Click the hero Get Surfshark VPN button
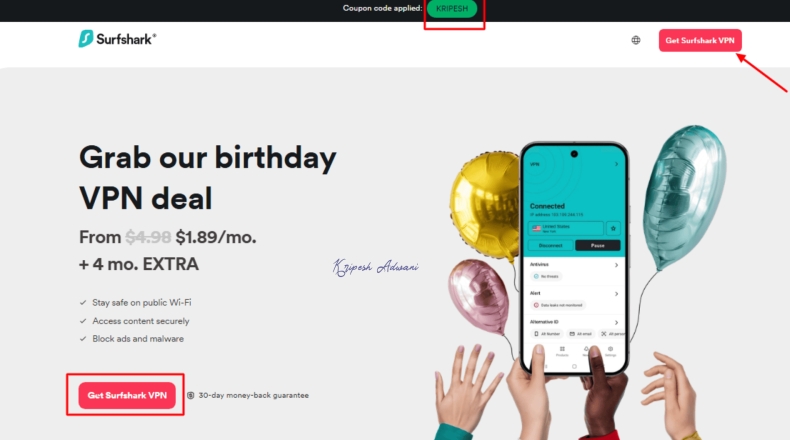Image resolution: width=790 pixels, height=440 pixels. [x=127, y=396]
